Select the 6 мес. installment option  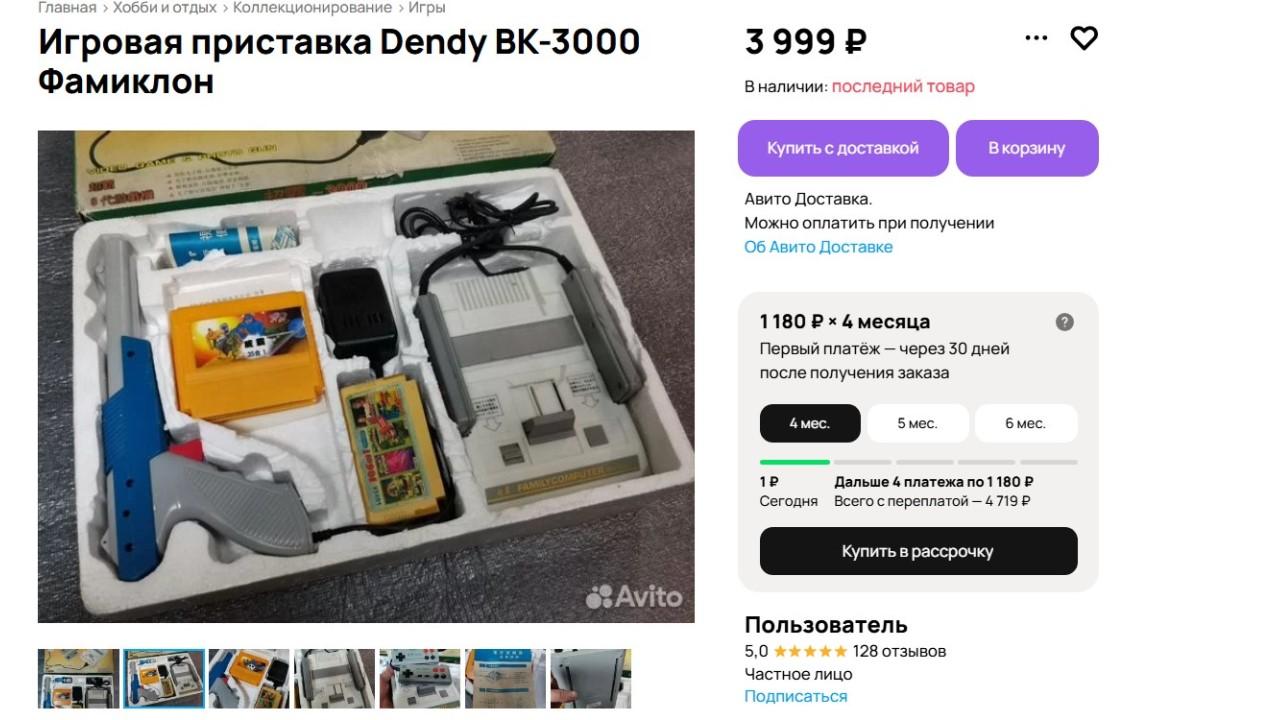(x=1026, y=423)
